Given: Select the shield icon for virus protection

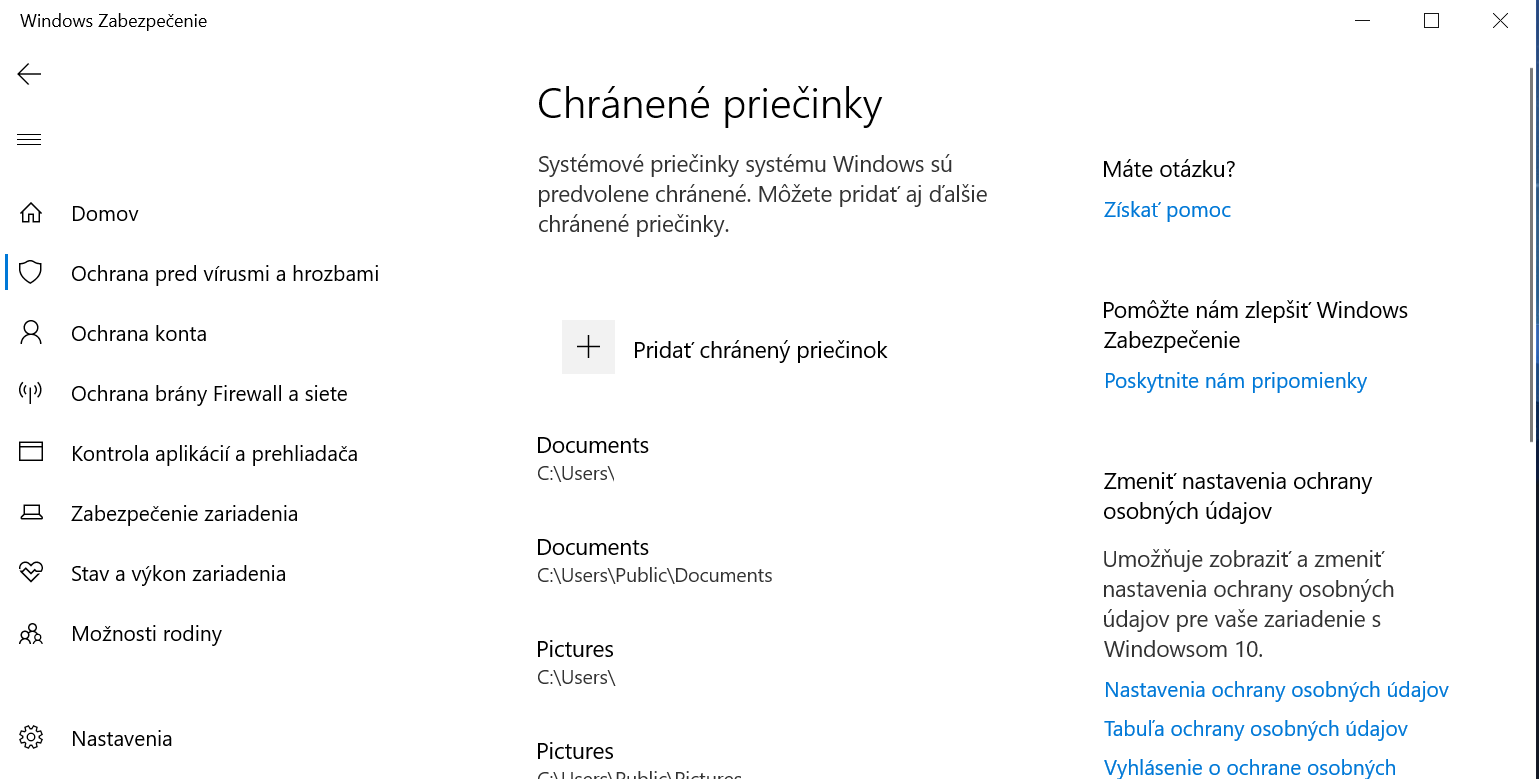Looking at the screenshot, I should (31, 273).
